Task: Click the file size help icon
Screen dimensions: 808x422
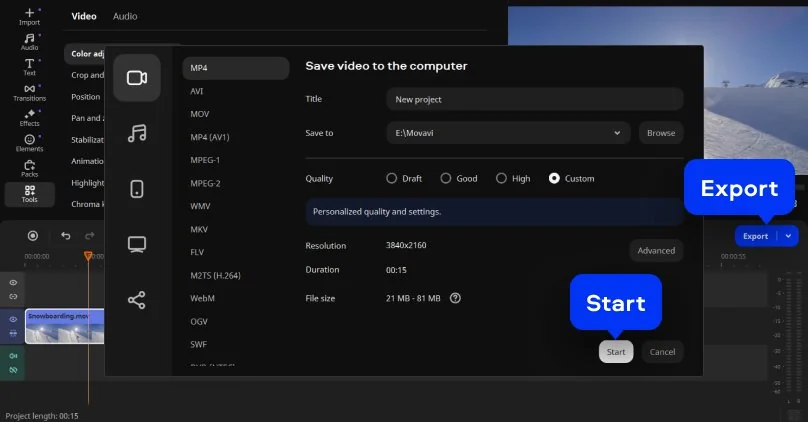Action: tap(455, 298)
